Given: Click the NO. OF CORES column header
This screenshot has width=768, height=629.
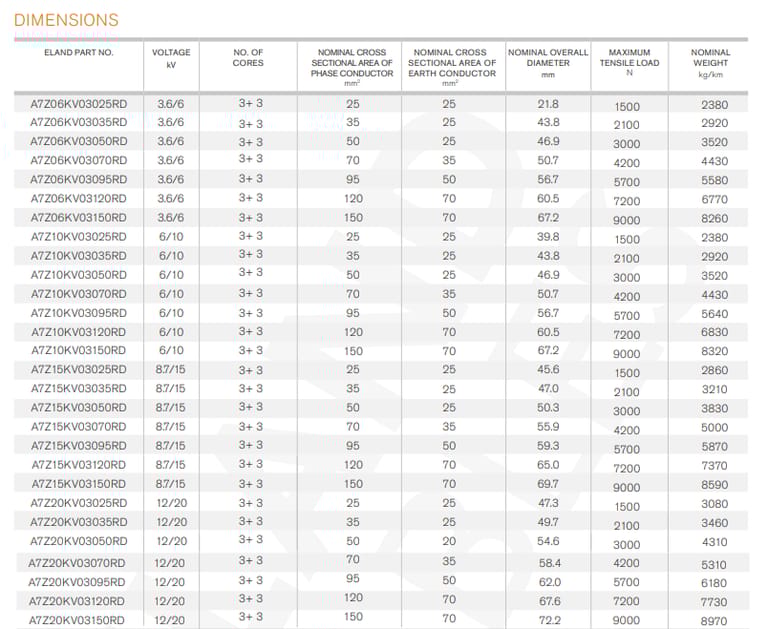Looking at the screenshot, I should click(248, 58).
